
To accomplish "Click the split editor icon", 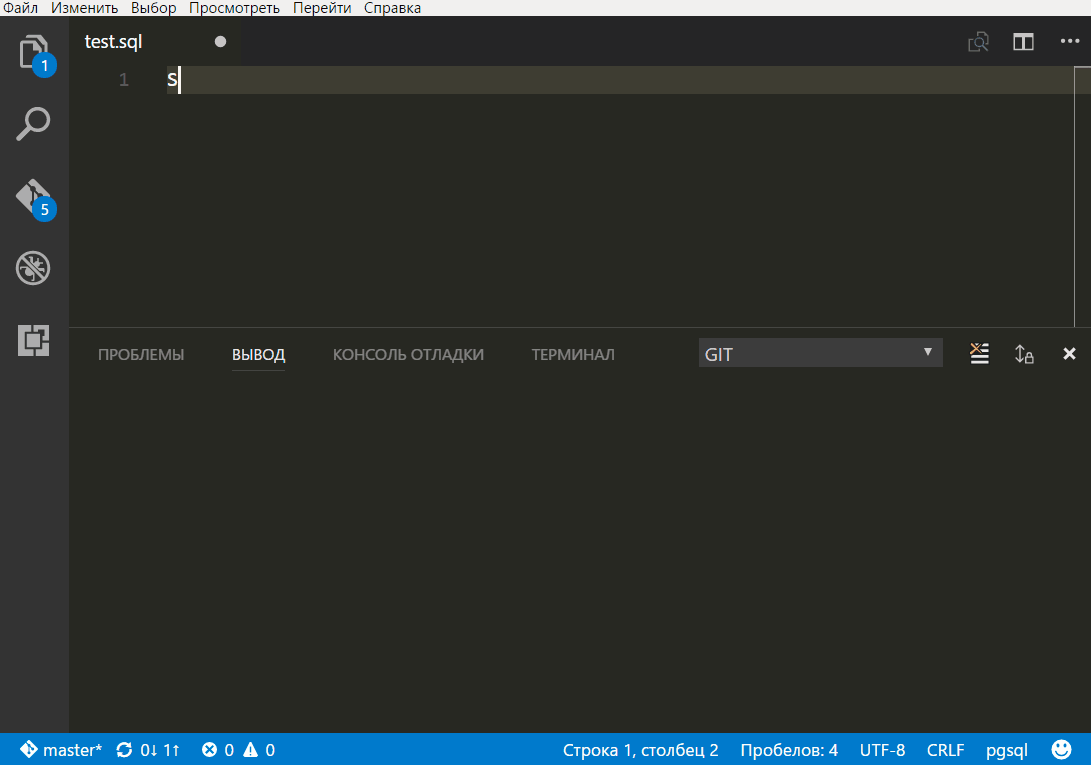I will [x=1023, y=42].
